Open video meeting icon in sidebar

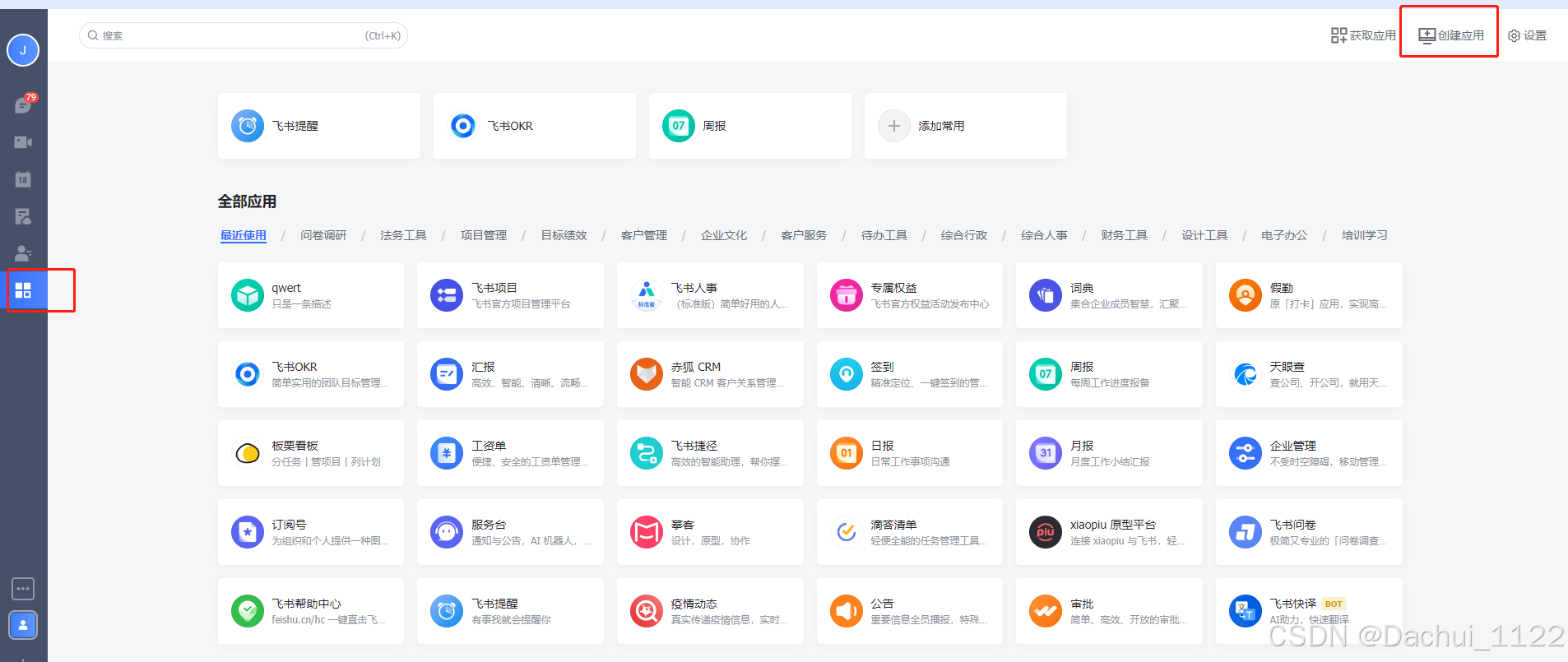[x=23, y=142]
